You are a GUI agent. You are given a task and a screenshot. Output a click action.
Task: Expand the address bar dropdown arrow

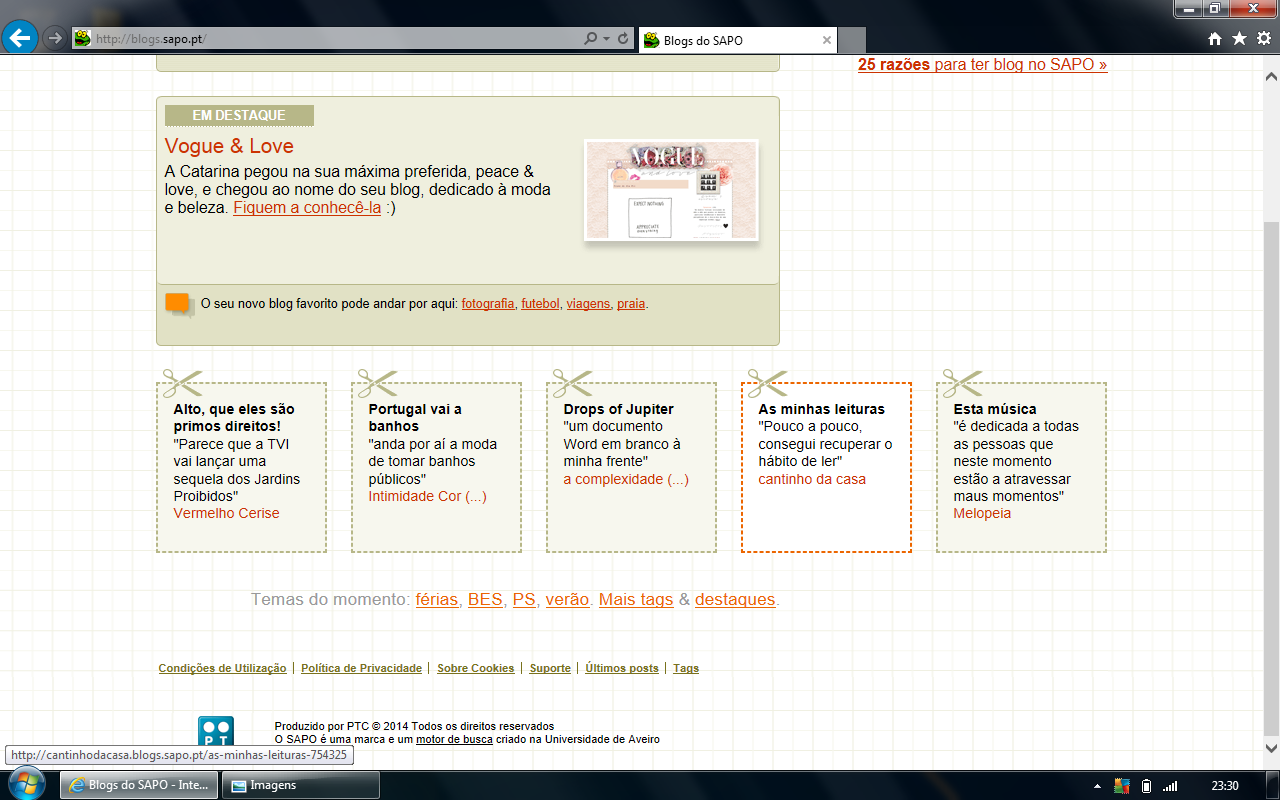coord(607,39)
